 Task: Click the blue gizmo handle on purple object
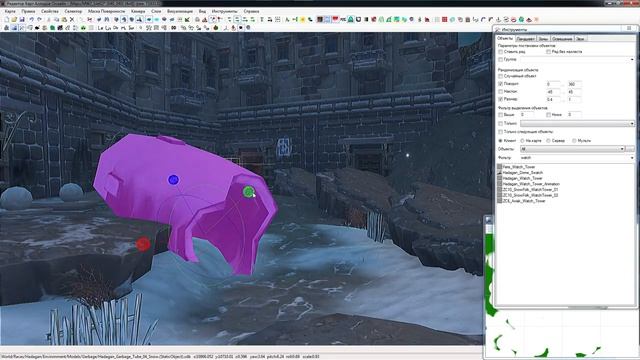[173, 180]
